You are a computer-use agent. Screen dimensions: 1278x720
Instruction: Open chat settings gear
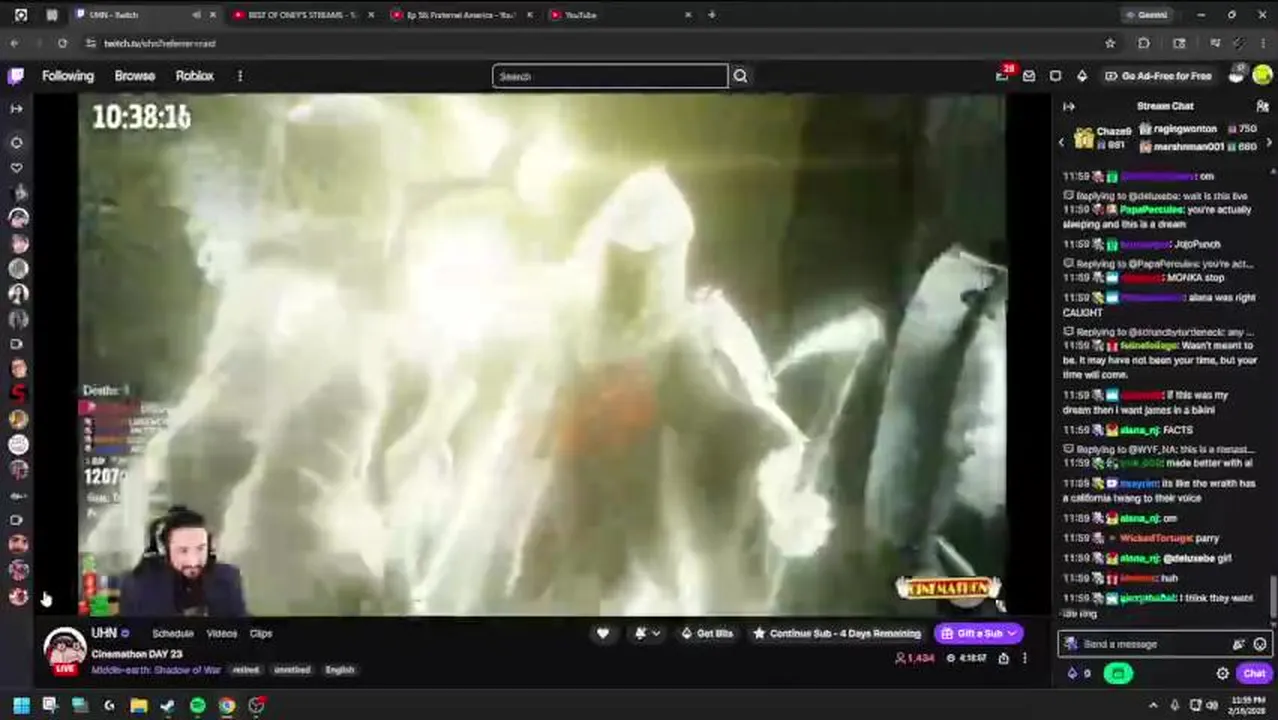point(1222,673)
